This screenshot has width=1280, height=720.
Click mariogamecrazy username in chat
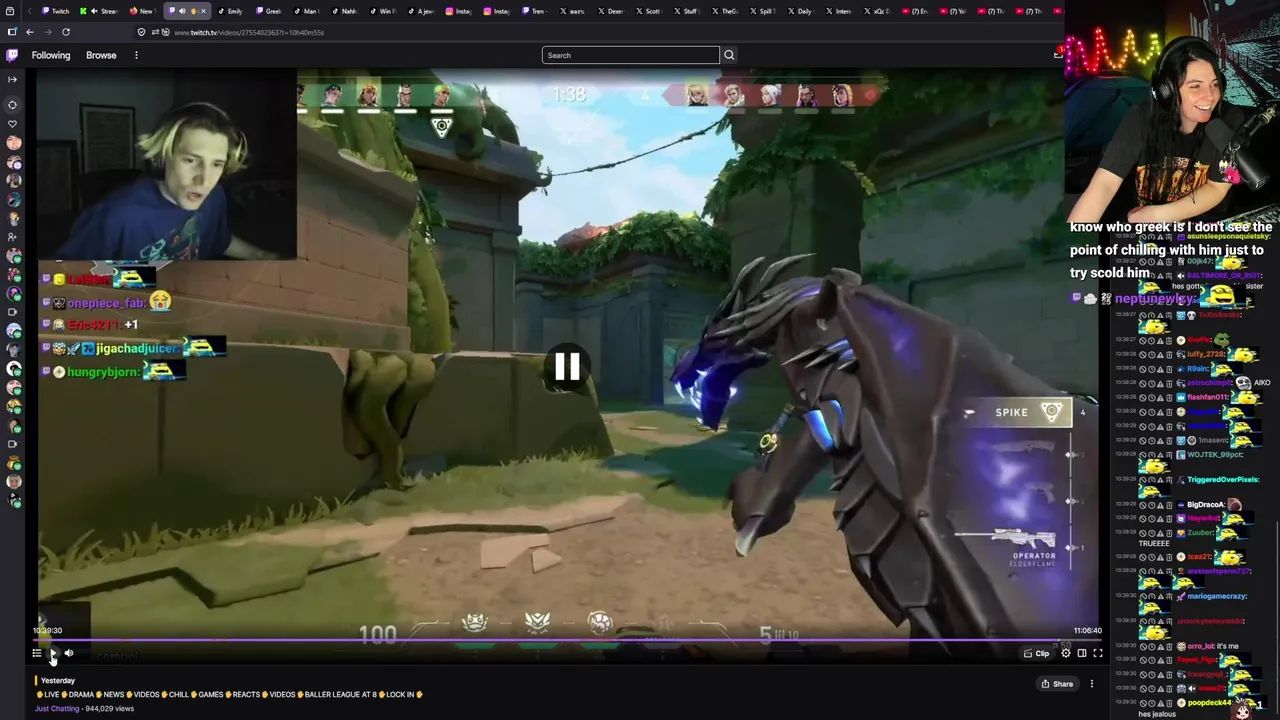coord(1217,596)
